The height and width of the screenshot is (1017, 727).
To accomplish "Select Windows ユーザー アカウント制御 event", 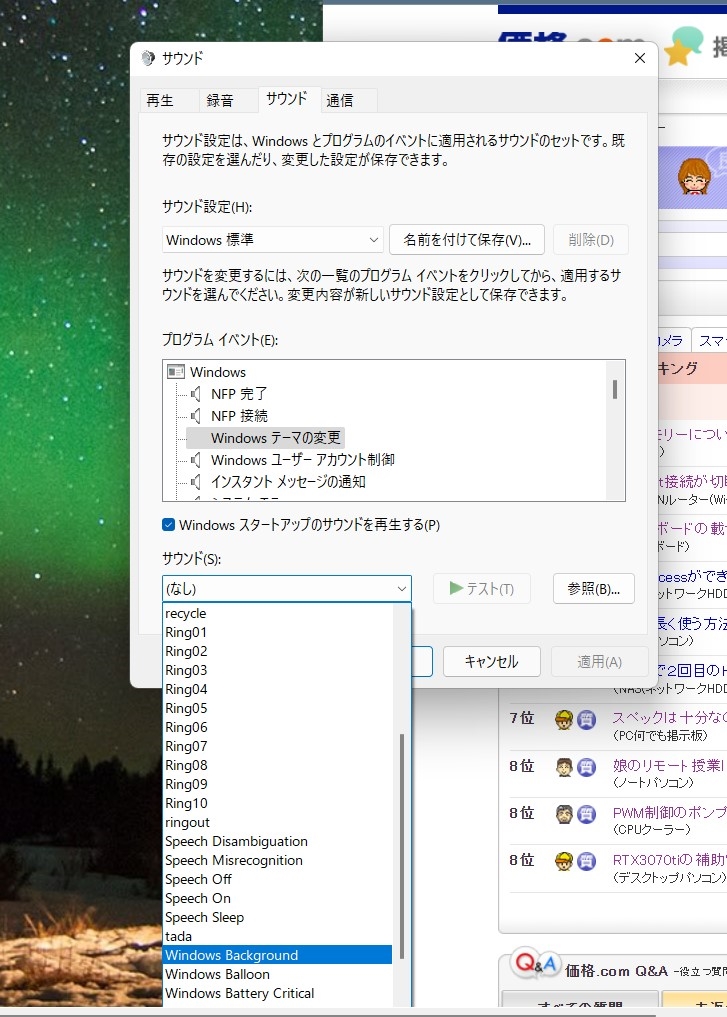I will coord(302,460).
